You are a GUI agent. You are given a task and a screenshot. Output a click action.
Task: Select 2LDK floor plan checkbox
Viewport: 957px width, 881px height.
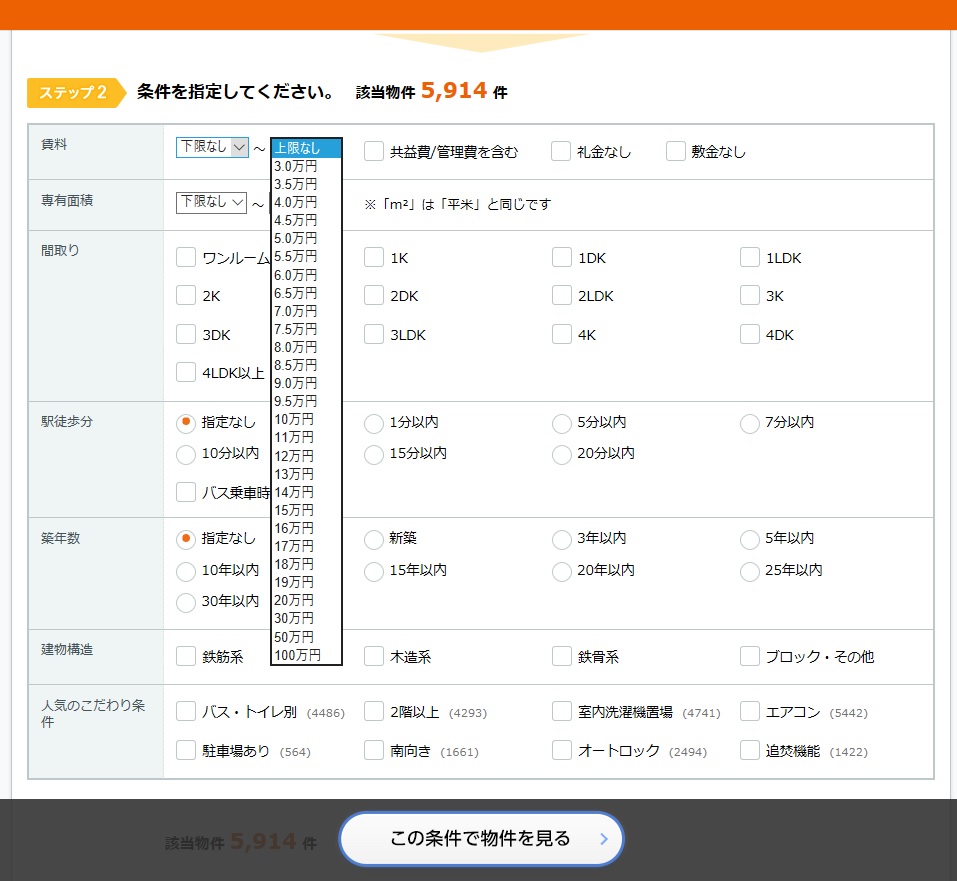coord(562,296)
